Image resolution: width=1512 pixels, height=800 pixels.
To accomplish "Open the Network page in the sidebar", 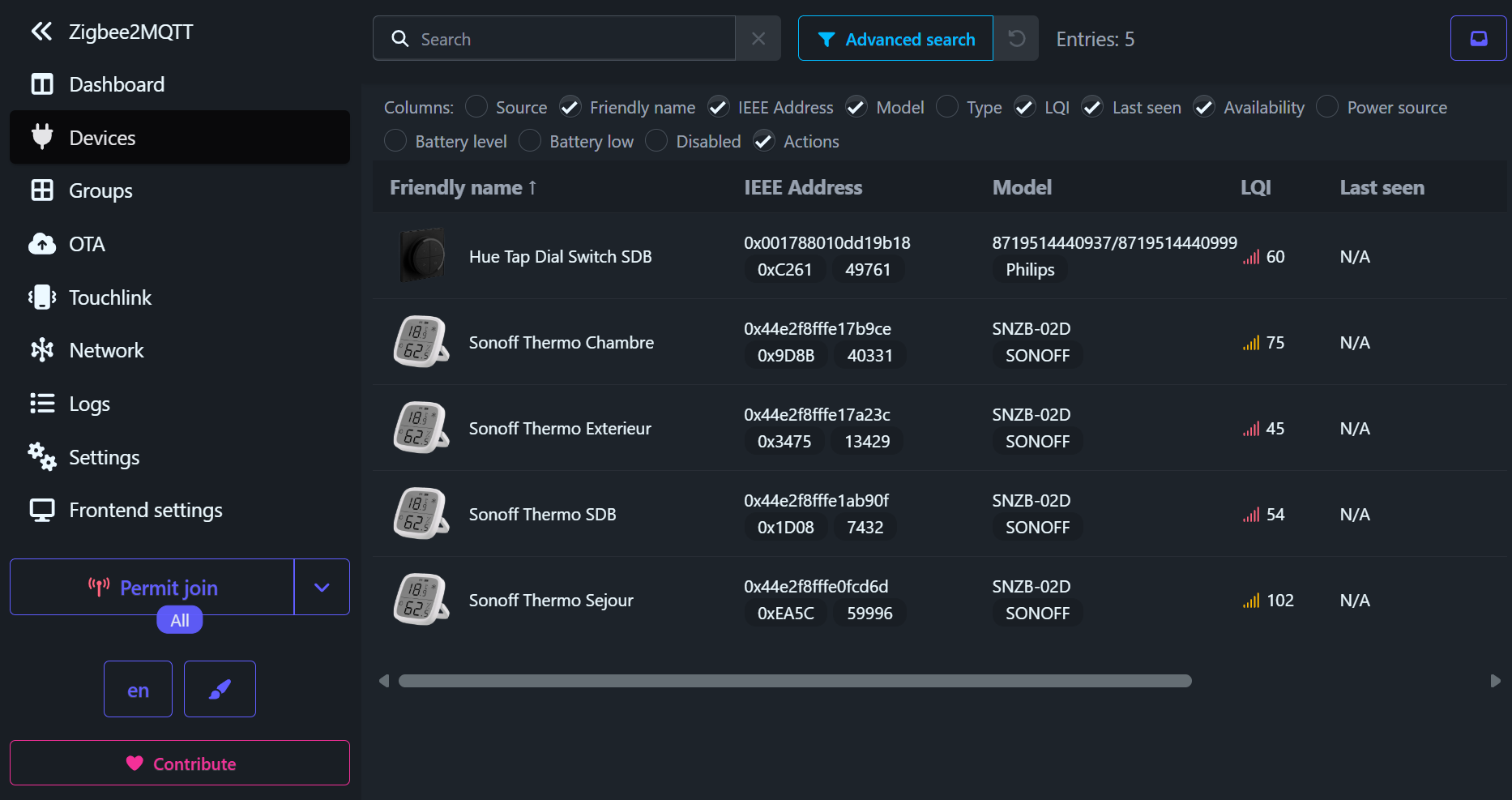I will (106, 350).
